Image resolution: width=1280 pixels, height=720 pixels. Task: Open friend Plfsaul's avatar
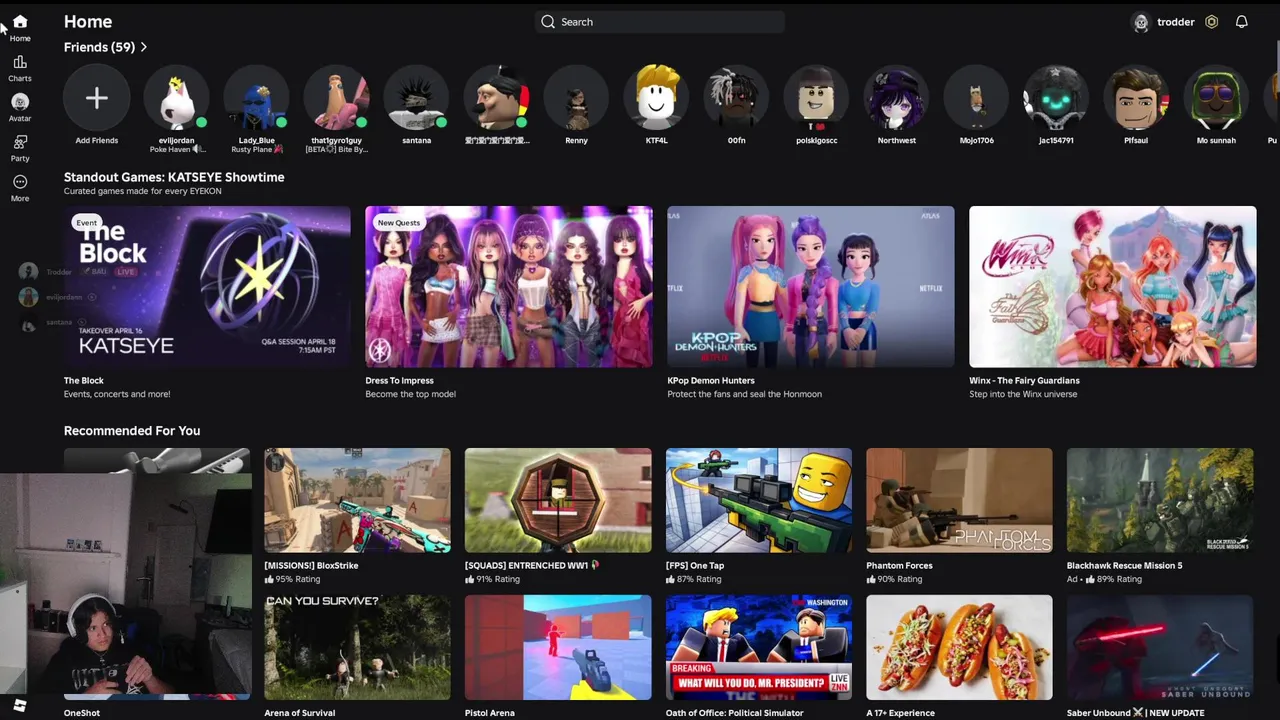tap(1137, 98)
